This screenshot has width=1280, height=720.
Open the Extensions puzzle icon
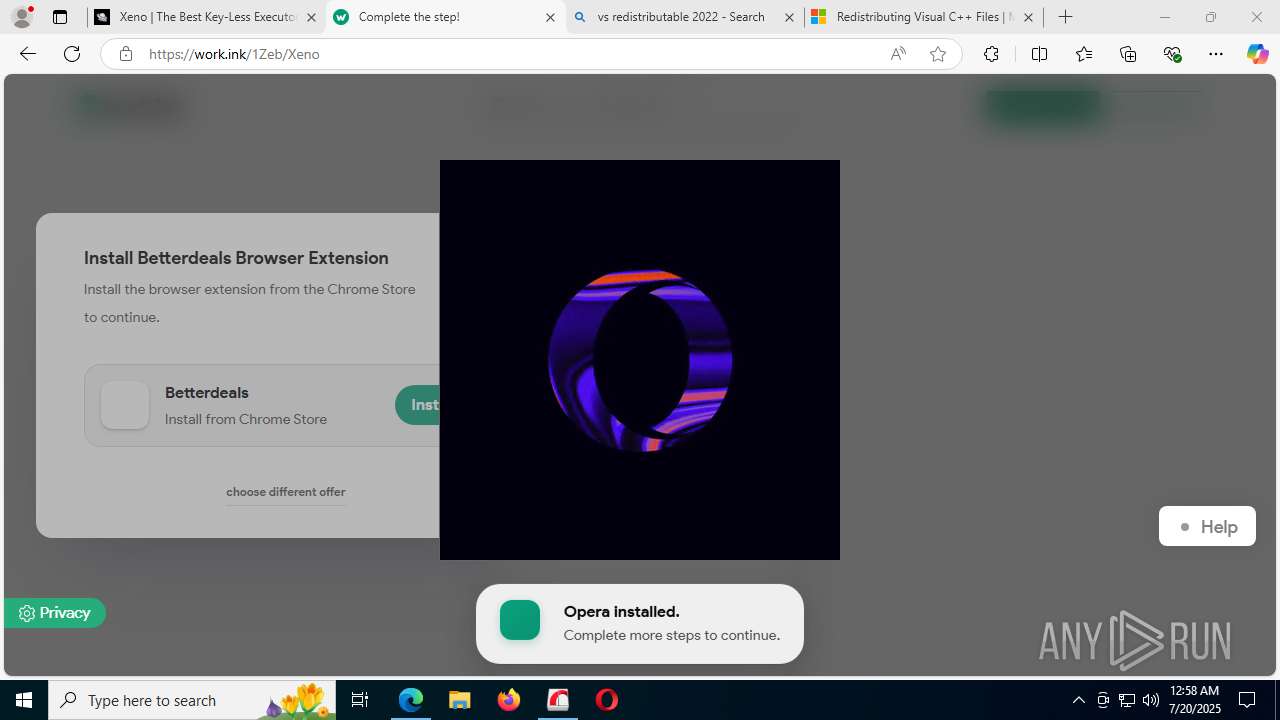pyautogui.click(x=991, y=54)
